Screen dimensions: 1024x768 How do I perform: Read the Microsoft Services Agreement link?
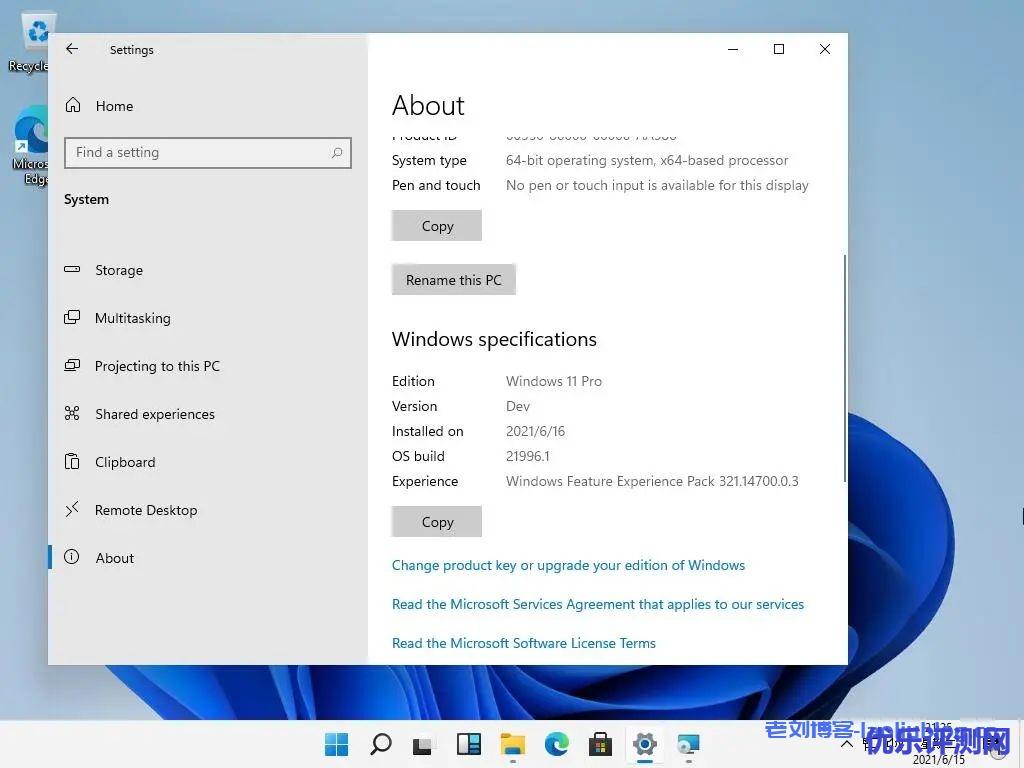click(597, 604)
